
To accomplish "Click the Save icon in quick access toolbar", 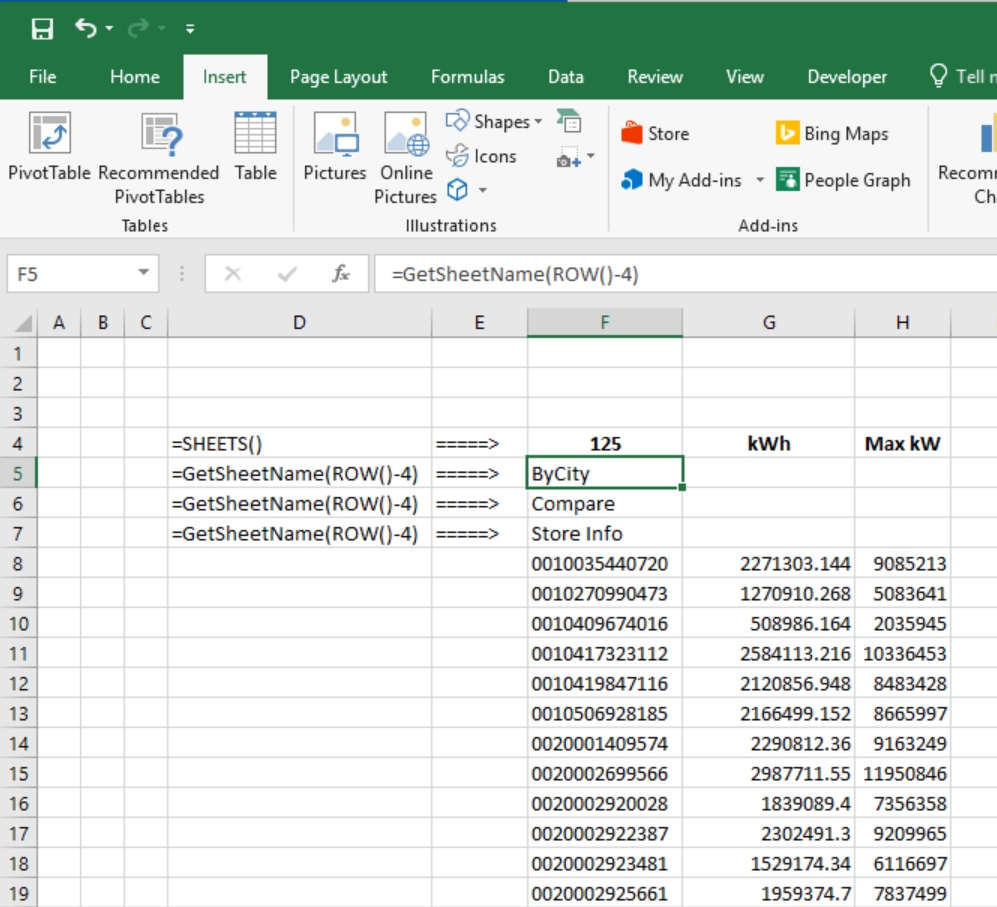I will point(42,29).
